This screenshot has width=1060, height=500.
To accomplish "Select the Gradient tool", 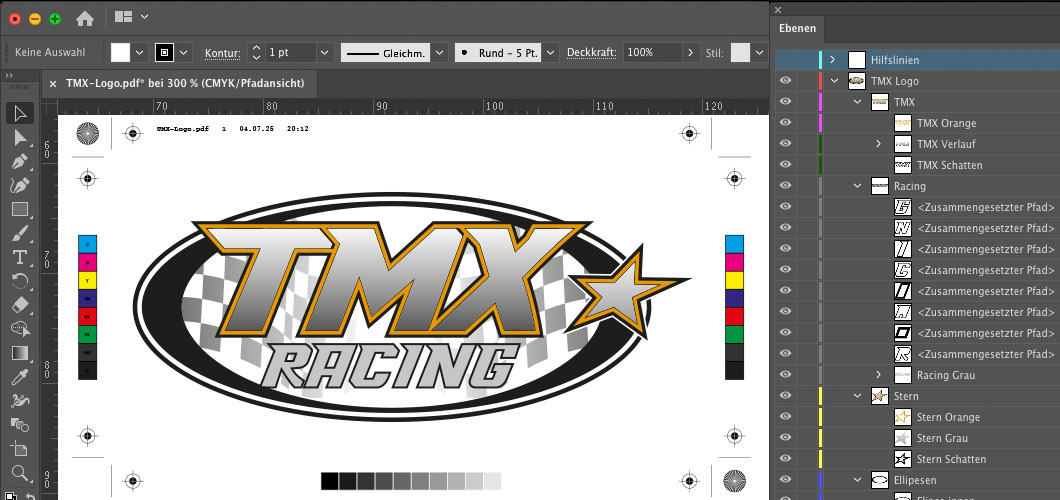I will pos(19,353).
